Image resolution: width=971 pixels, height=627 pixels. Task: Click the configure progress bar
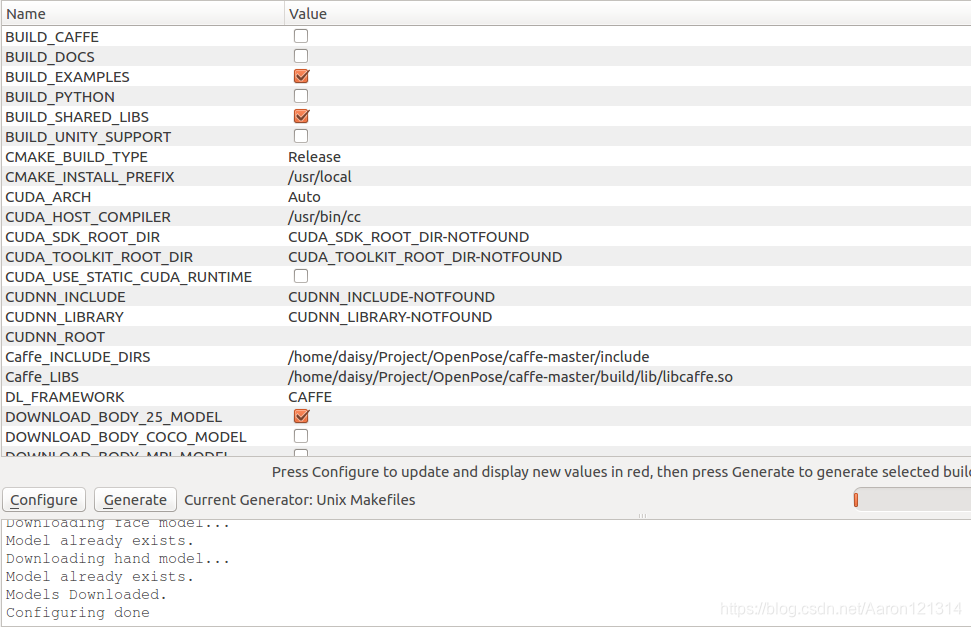click(x=912, y=499)
